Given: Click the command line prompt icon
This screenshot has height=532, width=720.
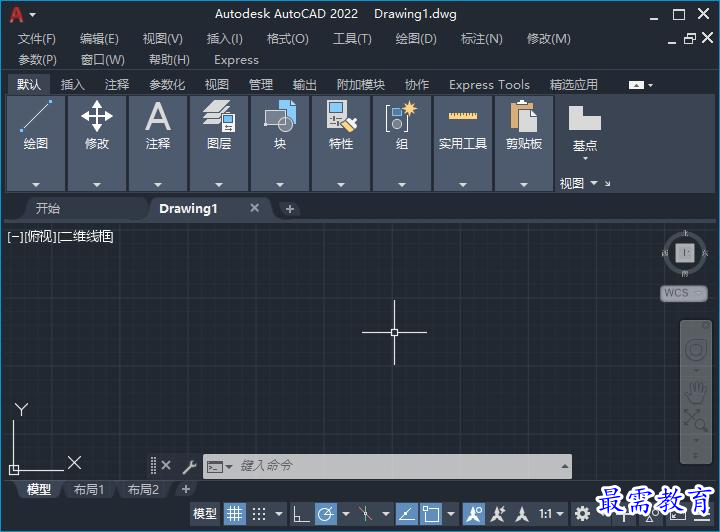Looking at the screenshot, I should [x=214, y=467].
